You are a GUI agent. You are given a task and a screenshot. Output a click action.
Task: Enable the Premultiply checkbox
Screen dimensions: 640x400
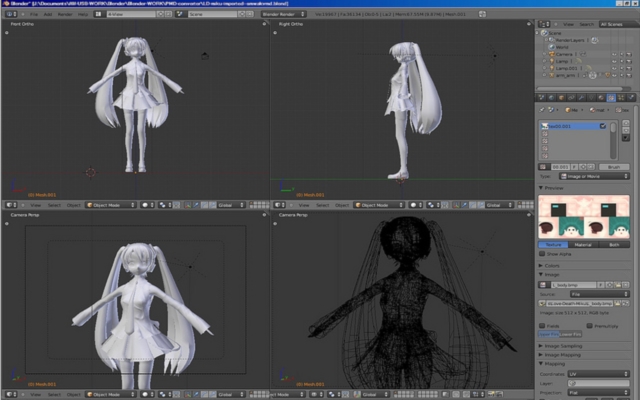(589, 326)
